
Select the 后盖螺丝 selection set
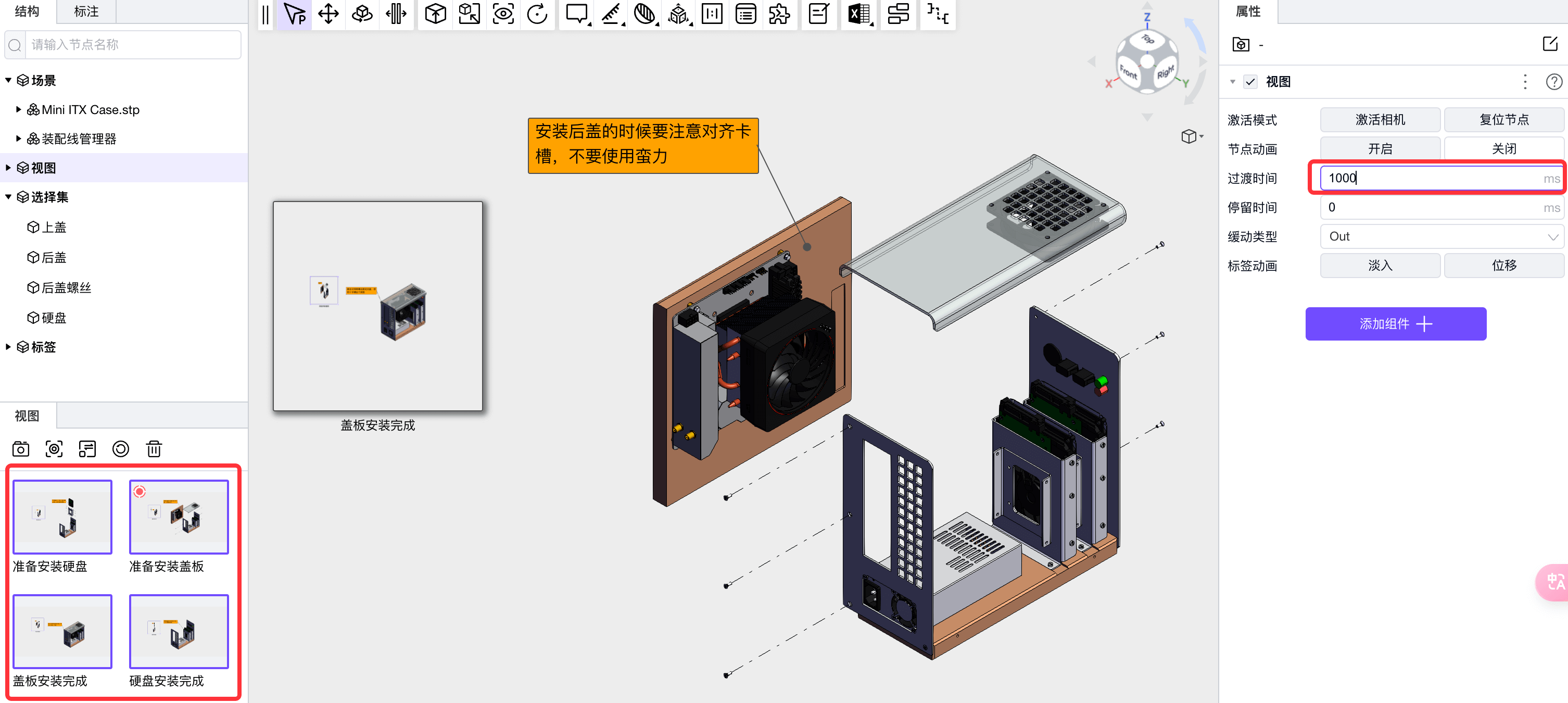pyautogui.click(x=66, y=287)
